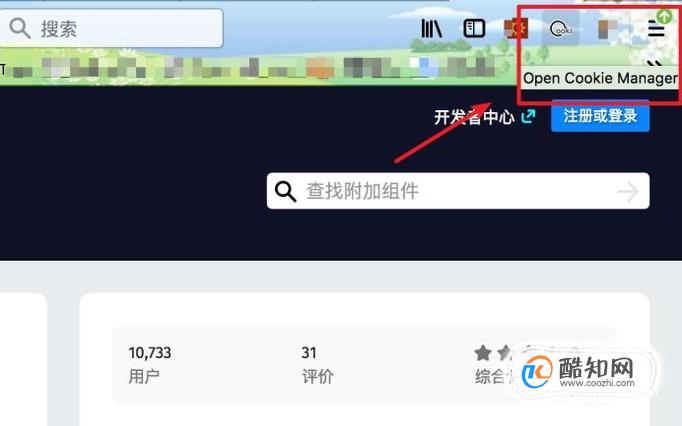Focus the 搜索 browser search field
This screenshot has width=682, height=426.
coord(111,29)
